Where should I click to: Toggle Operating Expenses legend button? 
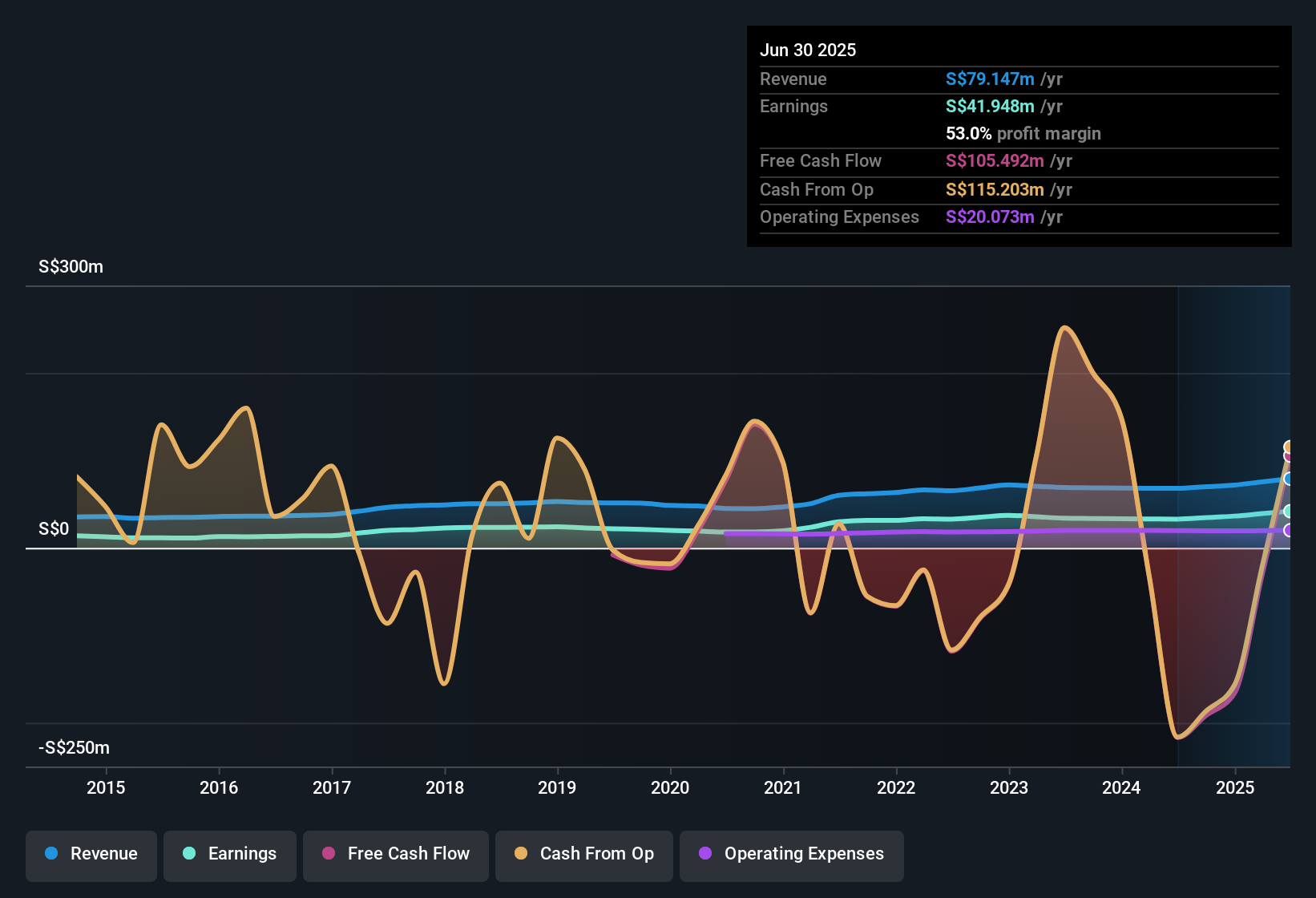pyautogui.click(x=792, y=855)
